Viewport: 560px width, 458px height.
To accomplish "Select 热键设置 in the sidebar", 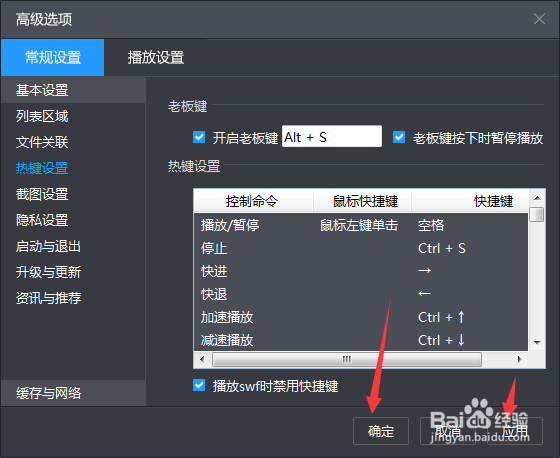I will (73, 168).
